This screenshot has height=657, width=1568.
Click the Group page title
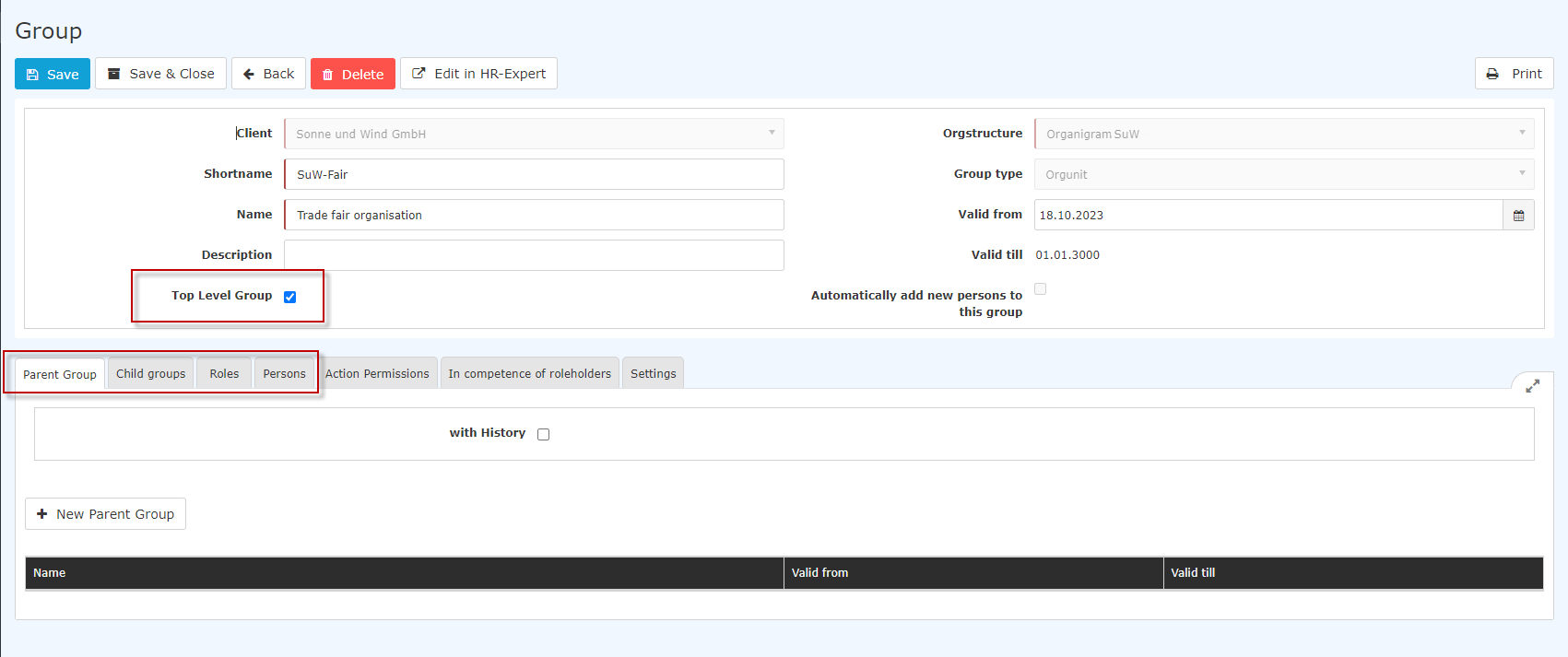(x=48, y=30)
